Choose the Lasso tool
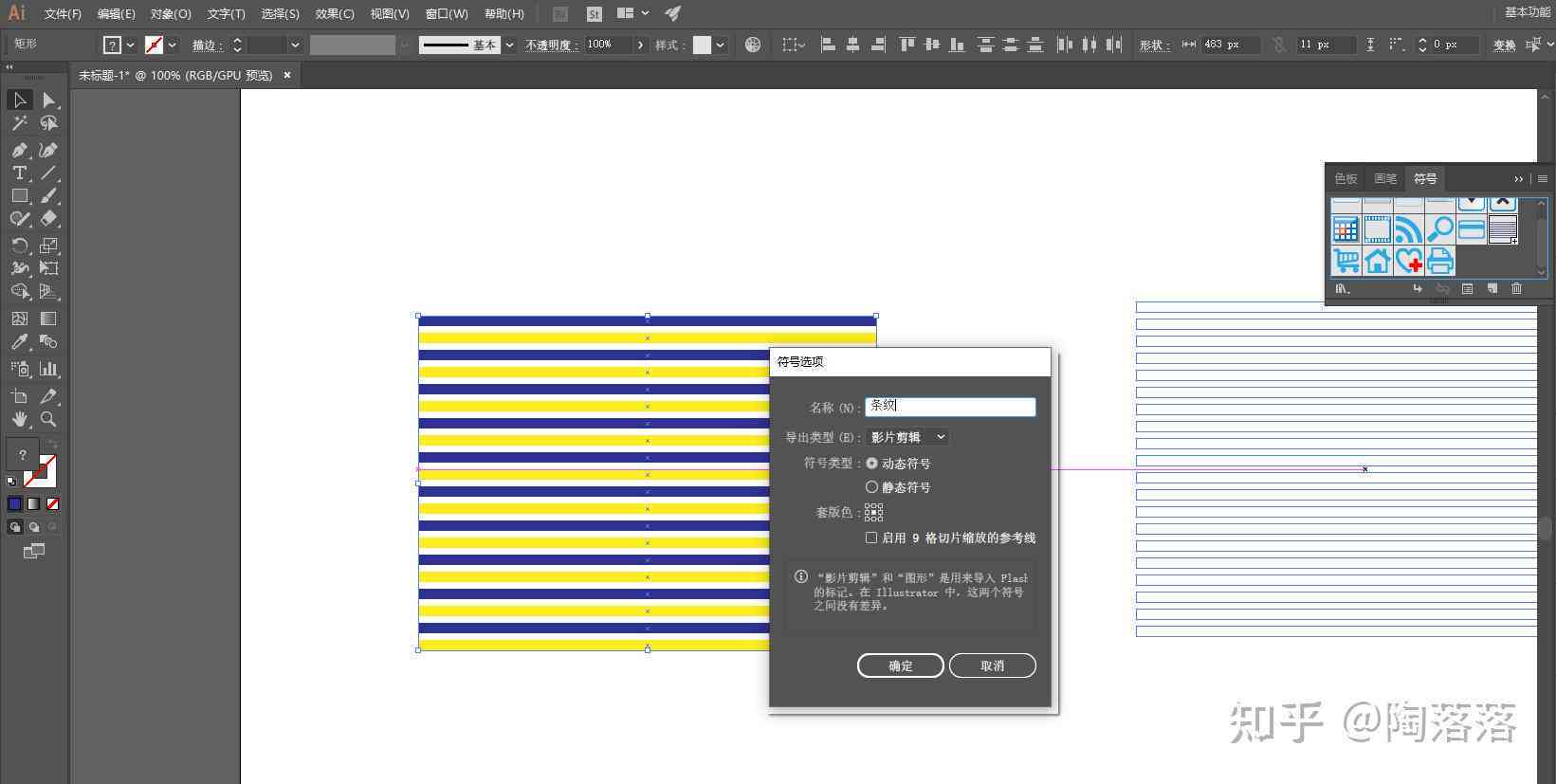The image size is (1556, 784). coord(49,123)
